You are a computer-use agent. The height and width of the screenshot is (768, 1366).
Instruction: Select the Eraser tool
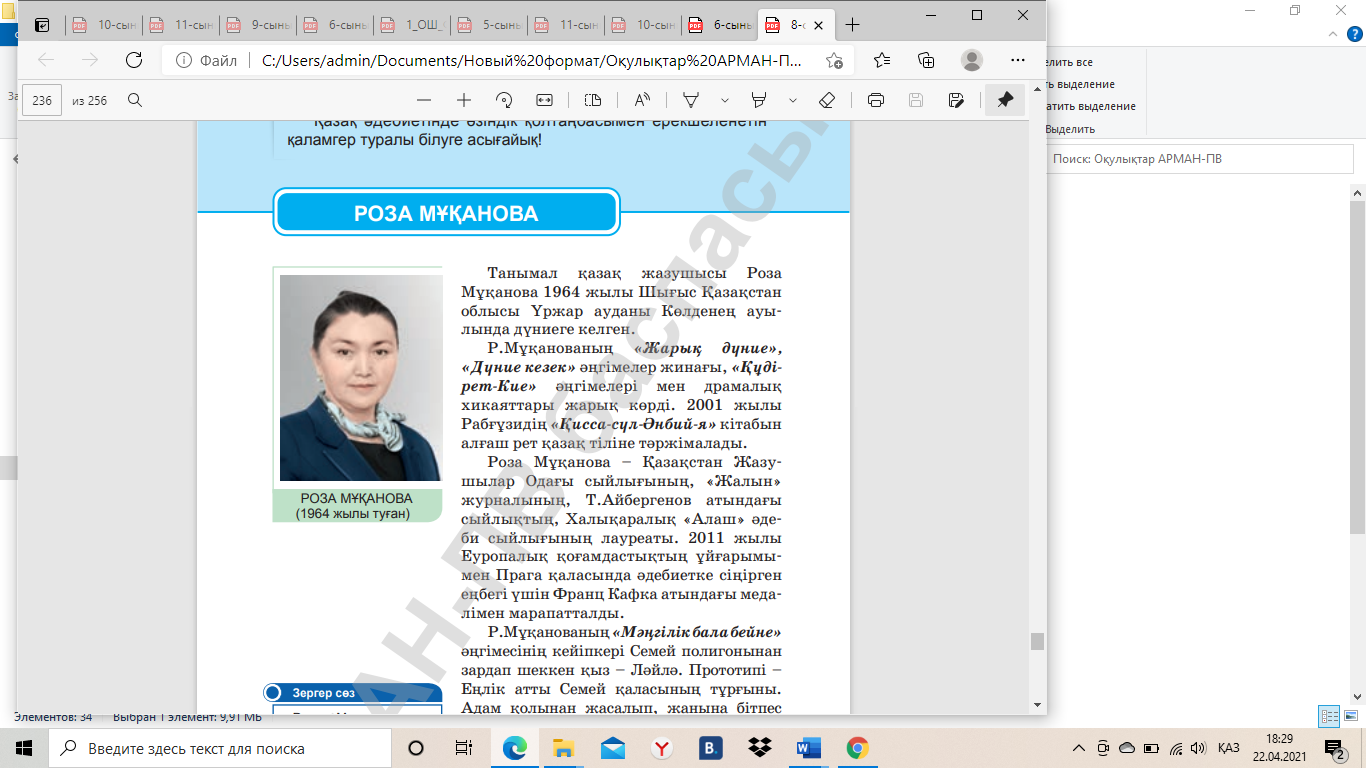[826, 100]
